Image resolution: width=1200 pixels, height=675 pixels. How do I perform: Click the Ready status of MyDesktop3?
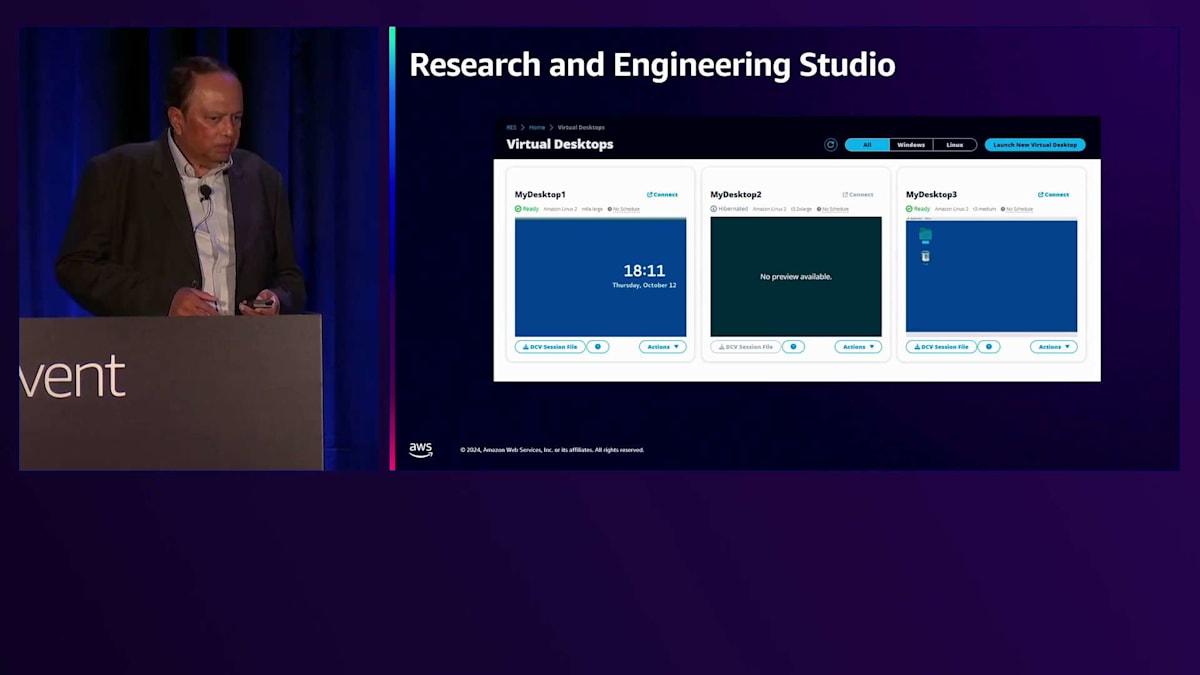tap(918, 209)
